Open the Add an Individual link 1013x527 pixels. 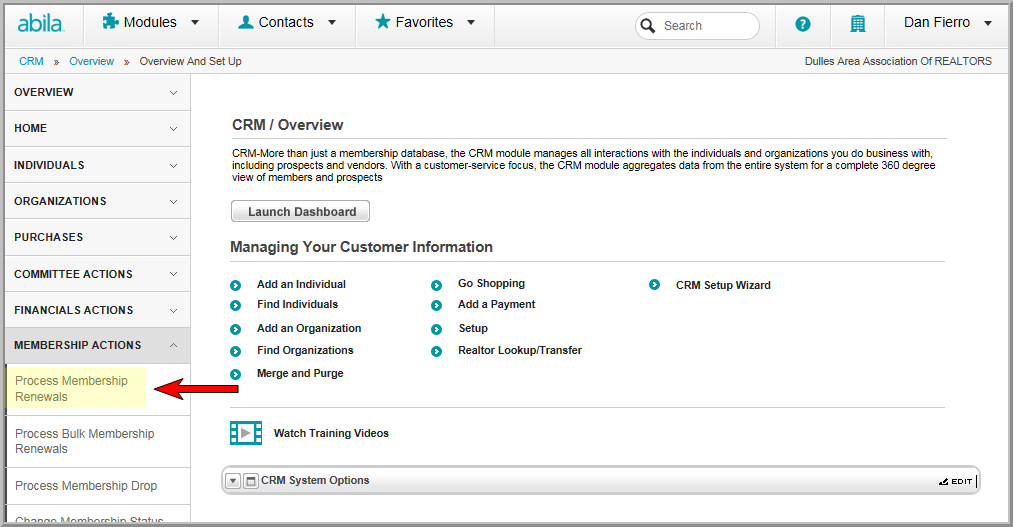[x=301, y=284]
